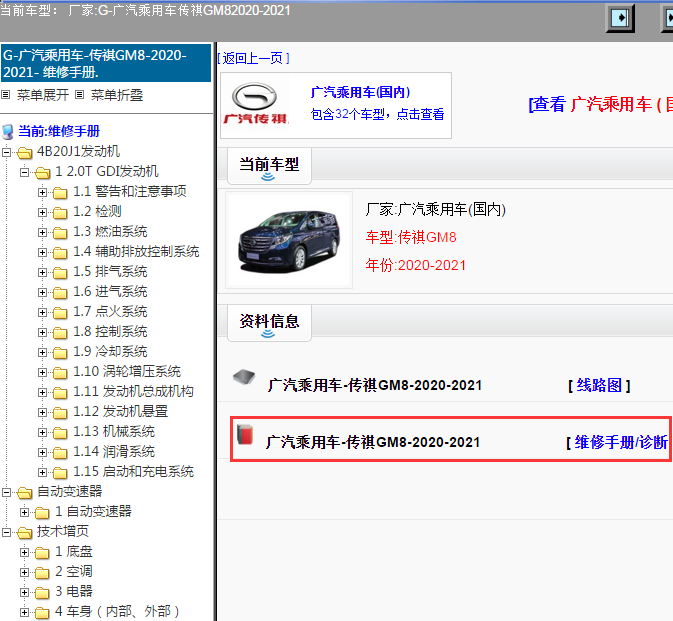This screenshot has height=621, width=673.
Task: Click the folder icon of 1 2.0T GDI发动机
Action: pos(42,173)
